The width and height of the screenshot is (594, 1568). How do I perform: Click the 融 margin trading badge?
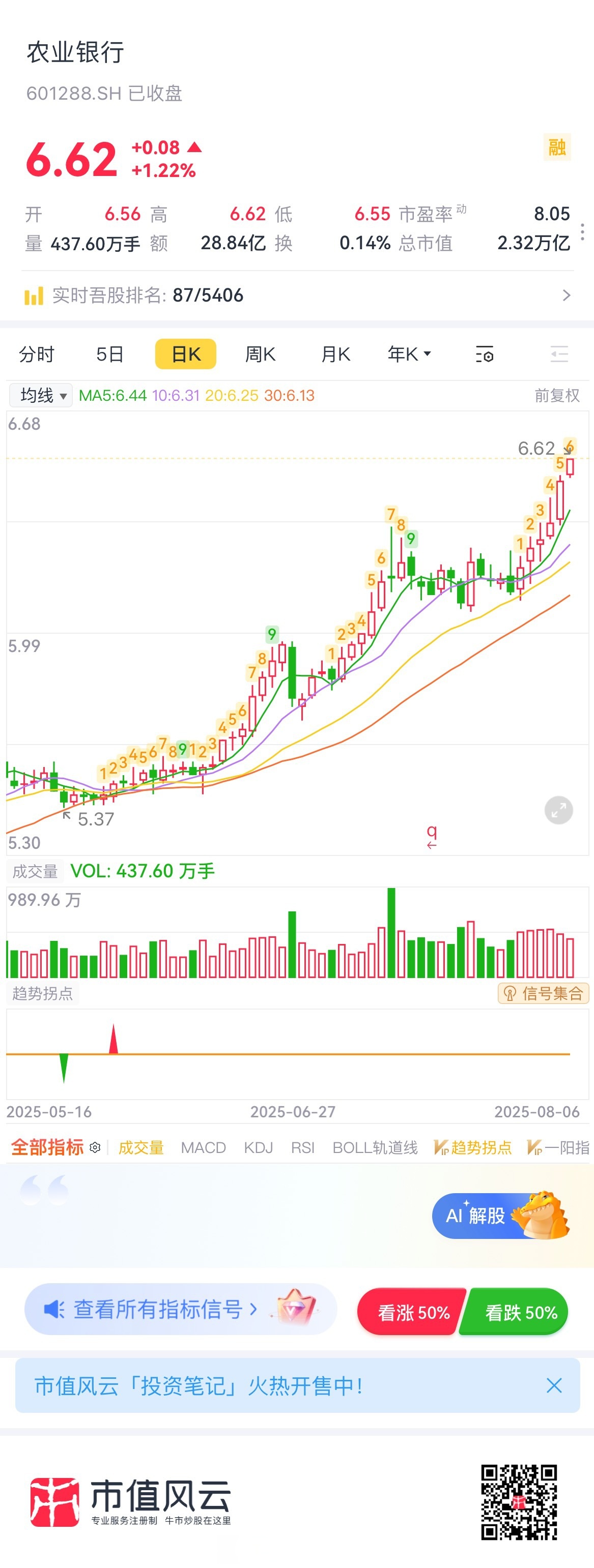click(x=557, y=147)
